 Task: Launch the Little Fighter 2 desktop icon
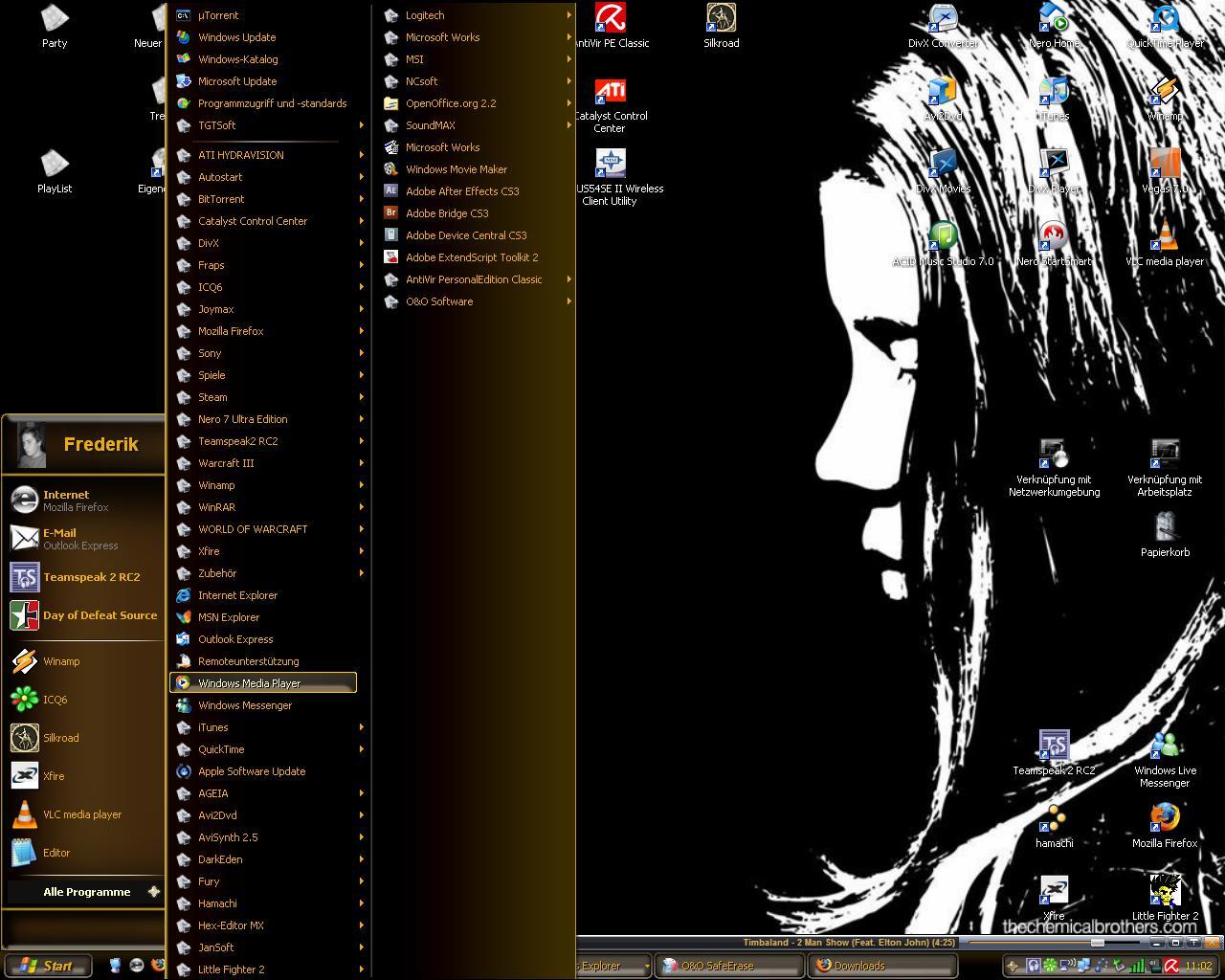click(x=1165, y=892)
